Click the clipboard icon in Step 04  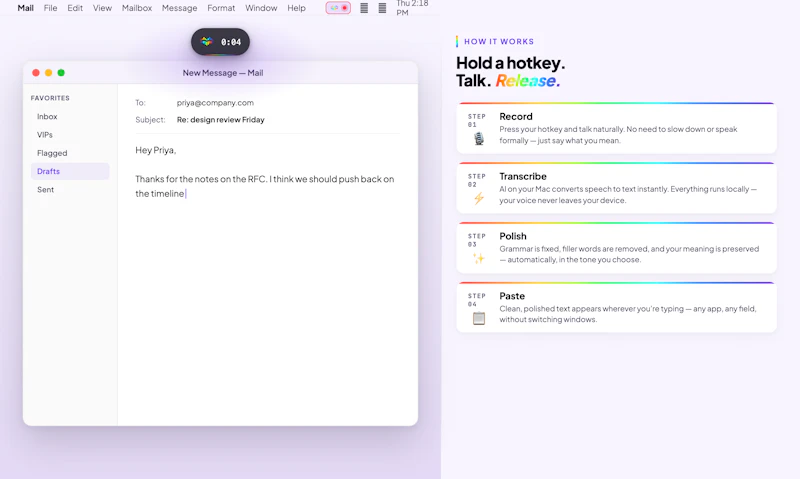pos(479,318)
